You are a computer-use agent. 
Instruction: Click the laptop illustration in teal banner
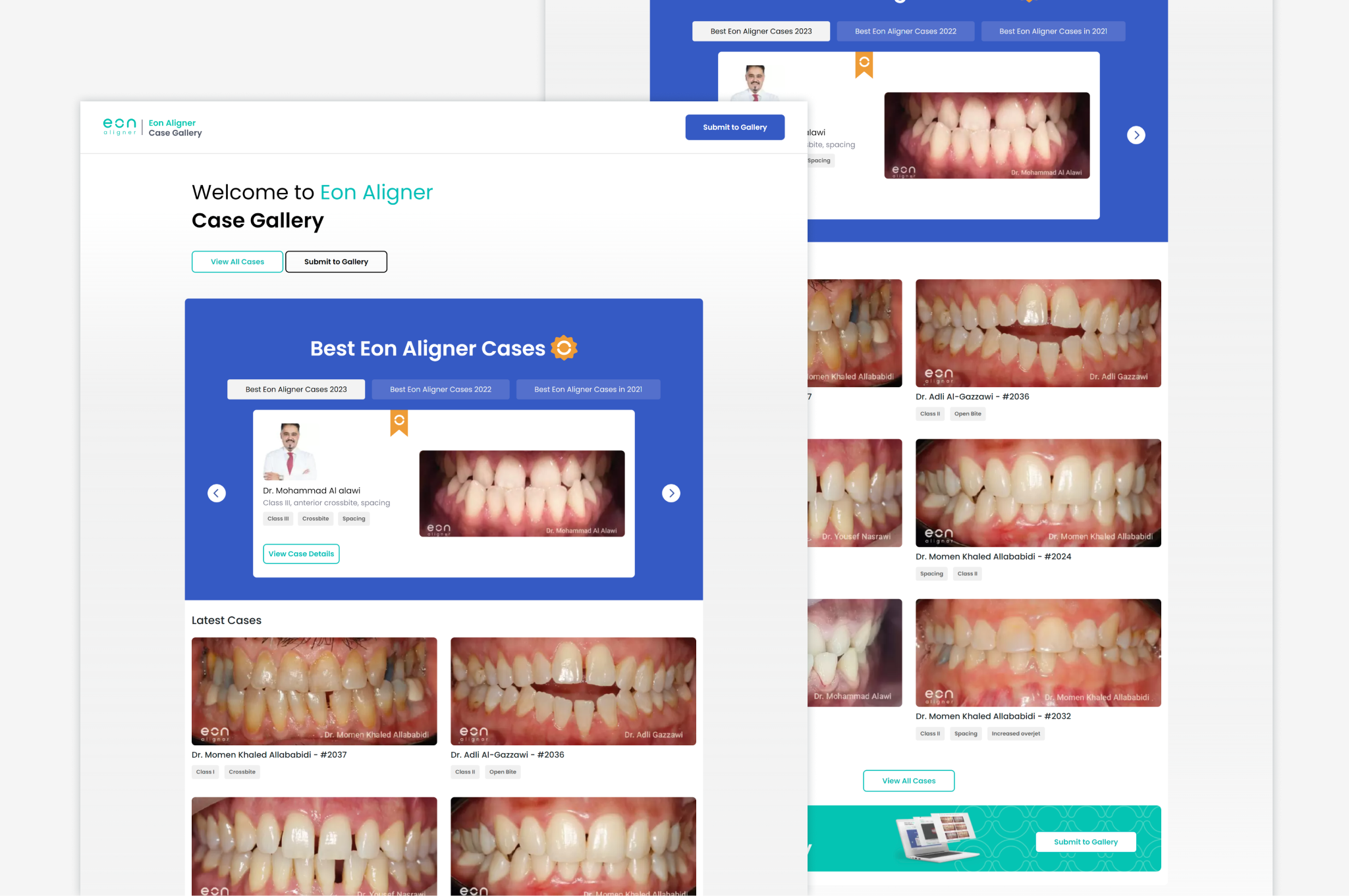[x=935, y=837]
